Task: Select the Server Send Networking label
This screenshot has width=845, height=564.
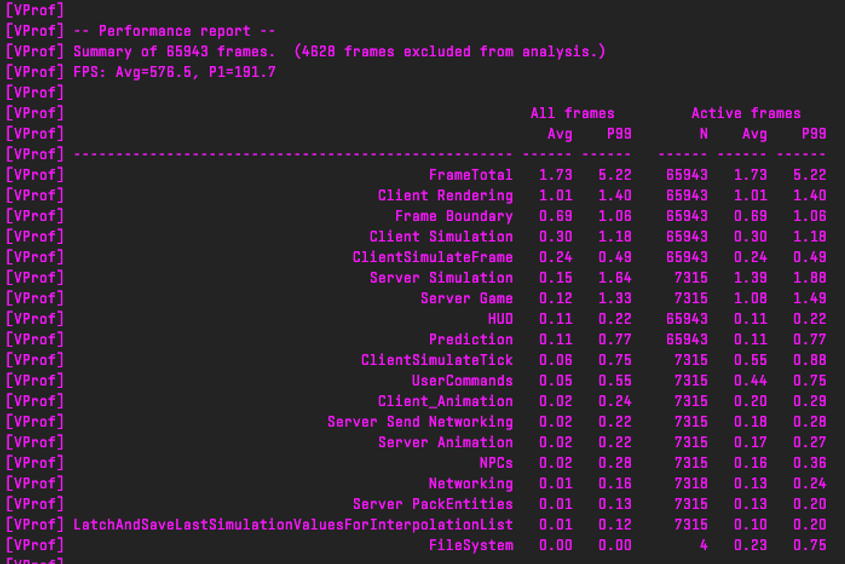Action: pos(420,422)
